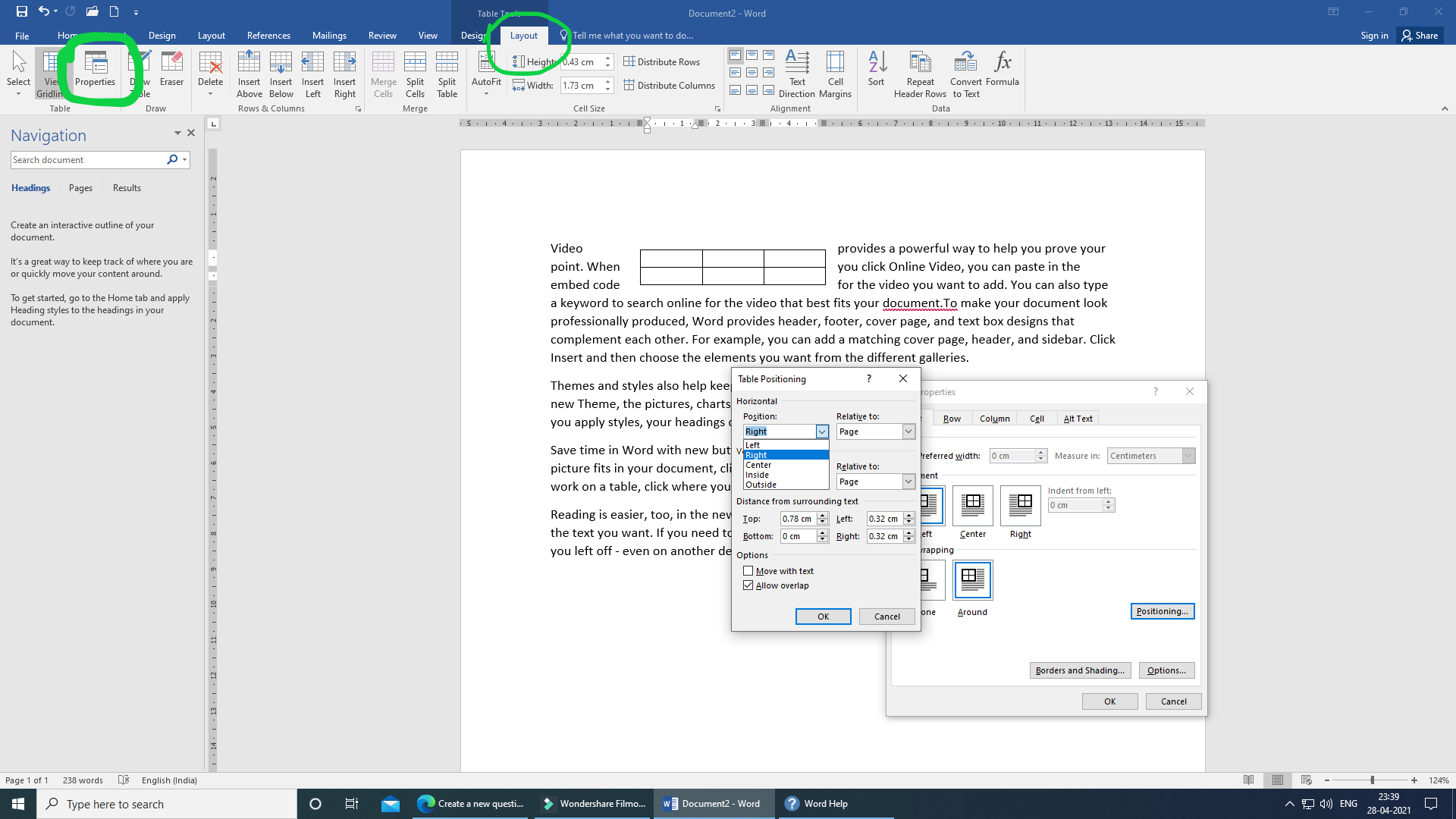The image size is (1456, 819).
Task: Toggle Repeat Header Rows icon
Action: [x=918, y=74]
